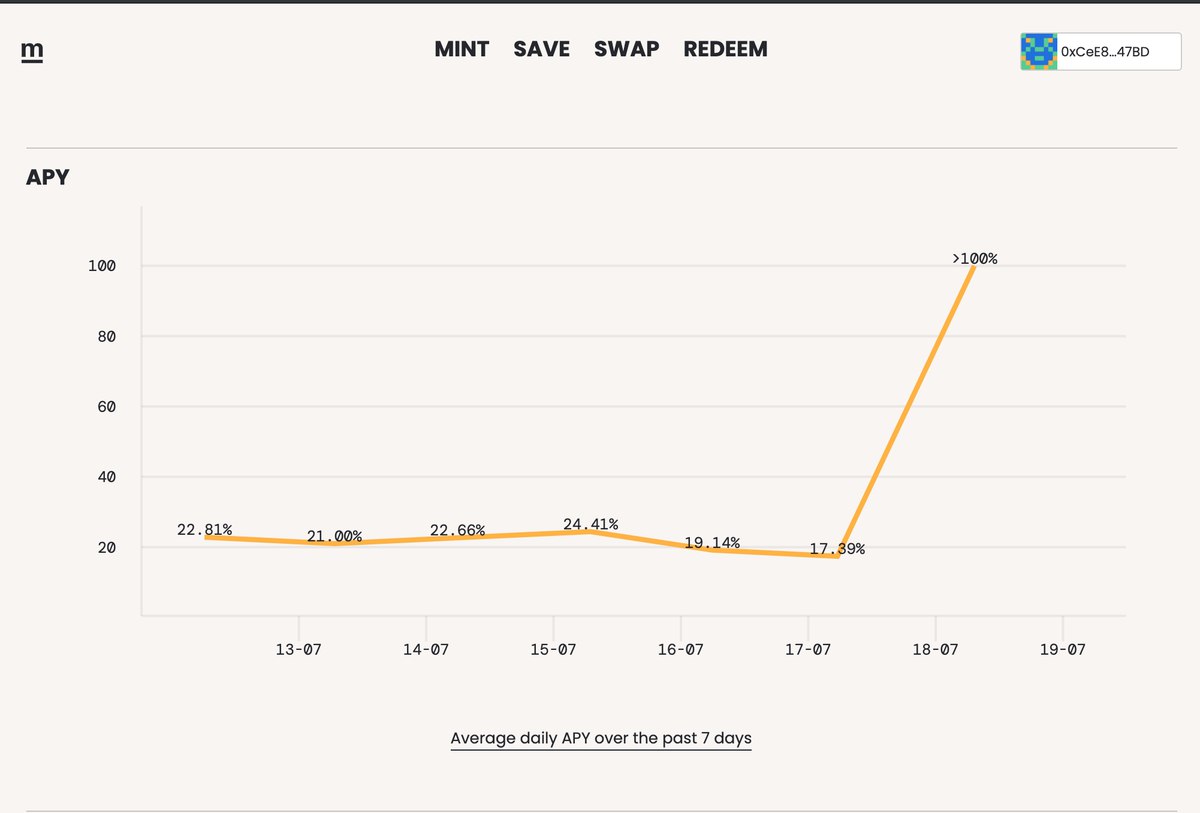
Task: Click the 13-07 date axis label
Action: 298,649
